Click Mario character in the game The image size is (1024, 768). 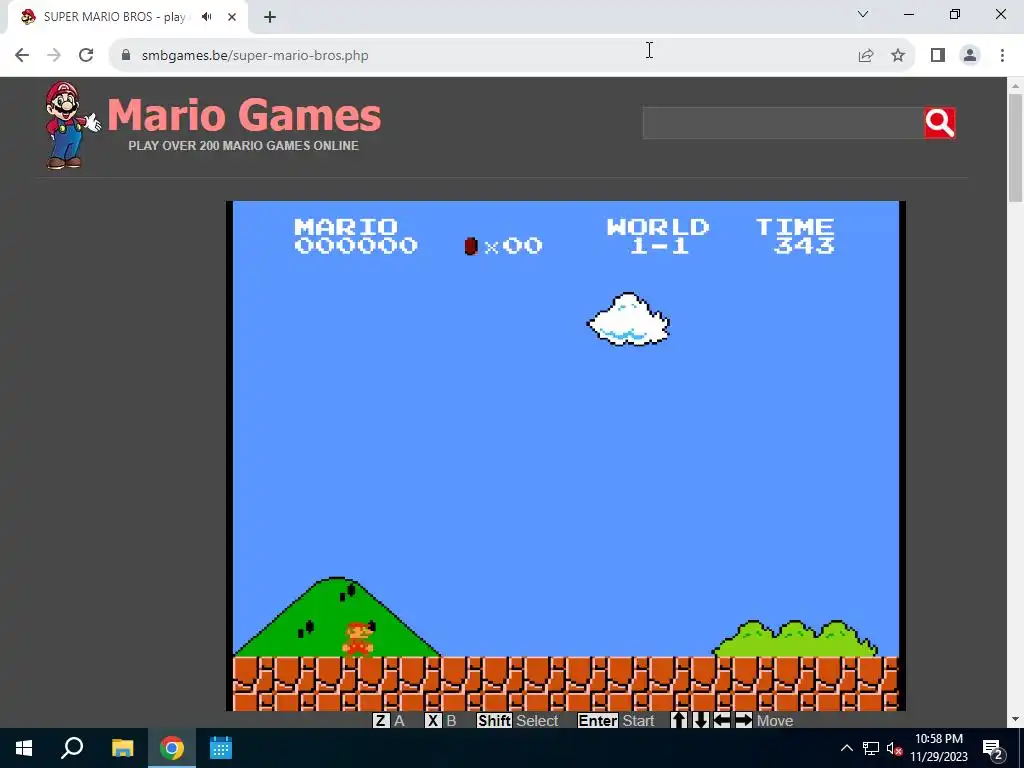pos(358,639)
